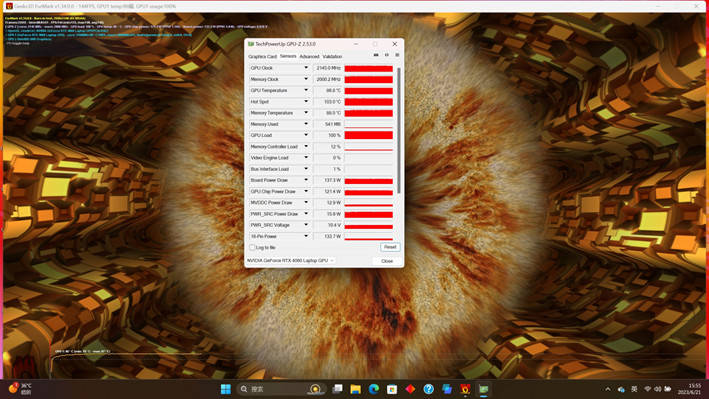This screenshot has height=399, width=709.
Task: Switch to the Graphics Card tab
Action: tap(262, 57)
